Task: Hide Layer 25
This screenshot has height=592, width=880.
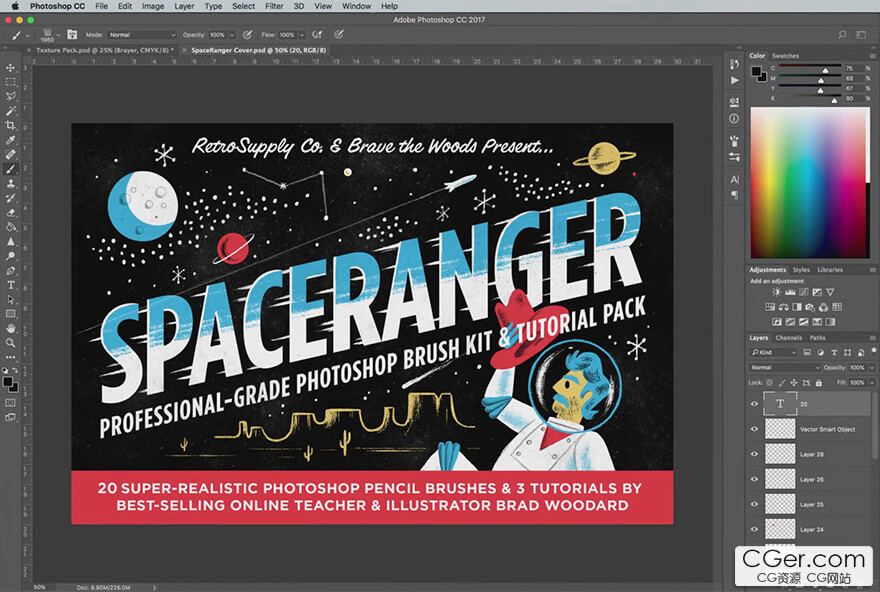Action: tap(754, 504)
